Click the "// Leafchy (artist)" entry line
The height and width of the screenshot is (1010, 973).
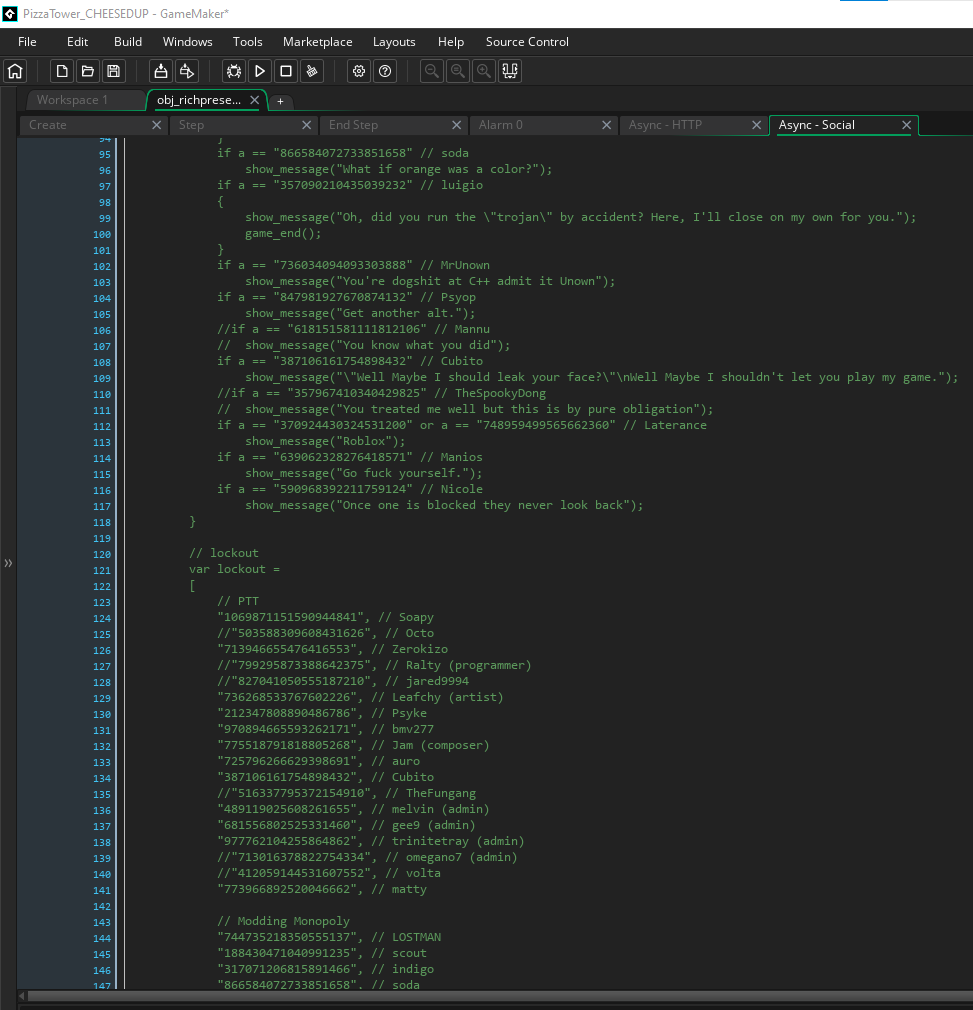tap(361, 697)
